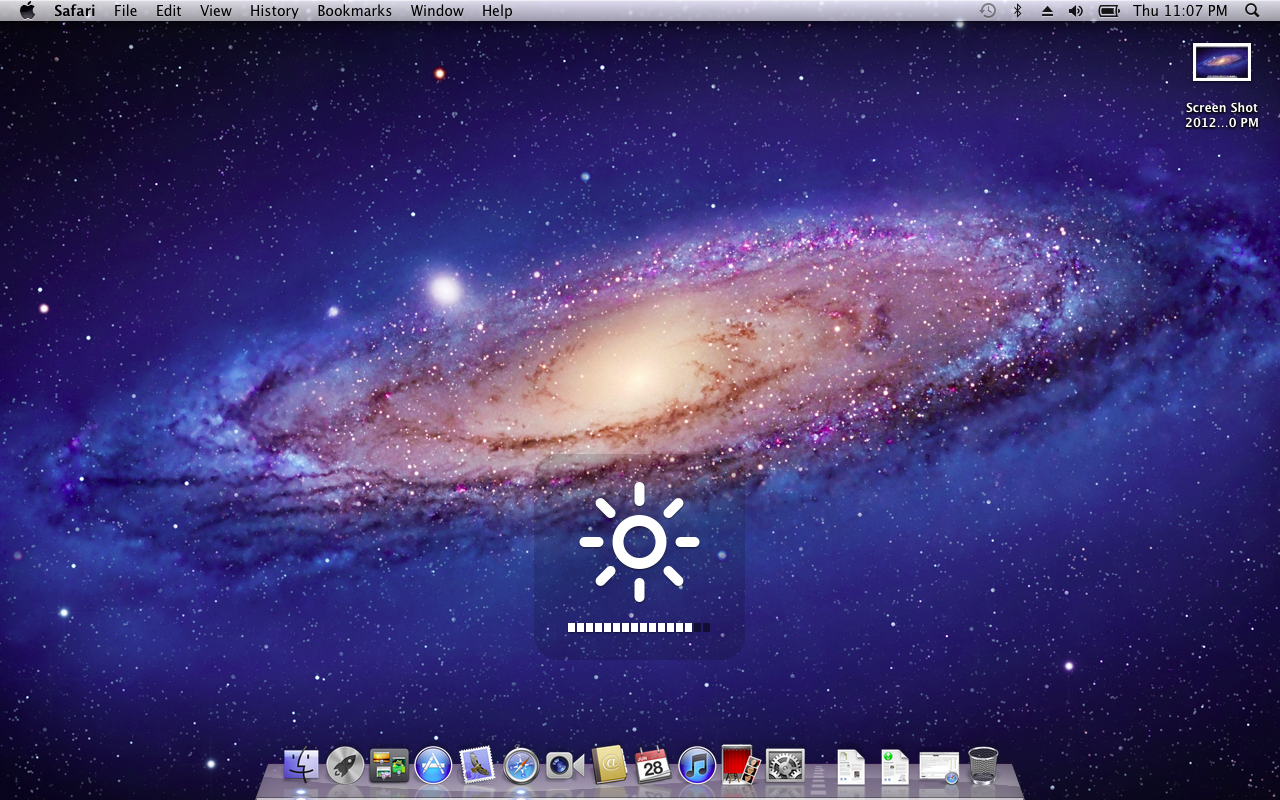1280x800 pixels.
Task: Expand the volume menu bar control
Action: [1076, 11]
